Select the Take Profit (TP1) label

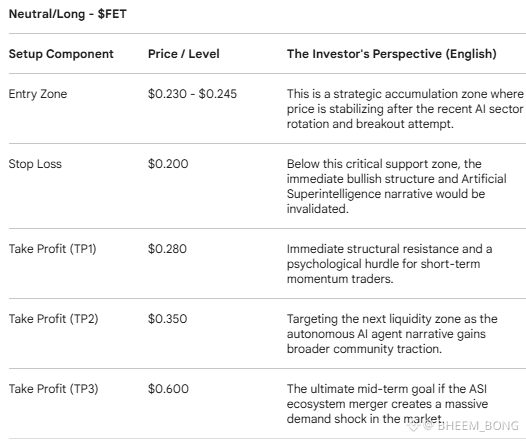point(53,249)
